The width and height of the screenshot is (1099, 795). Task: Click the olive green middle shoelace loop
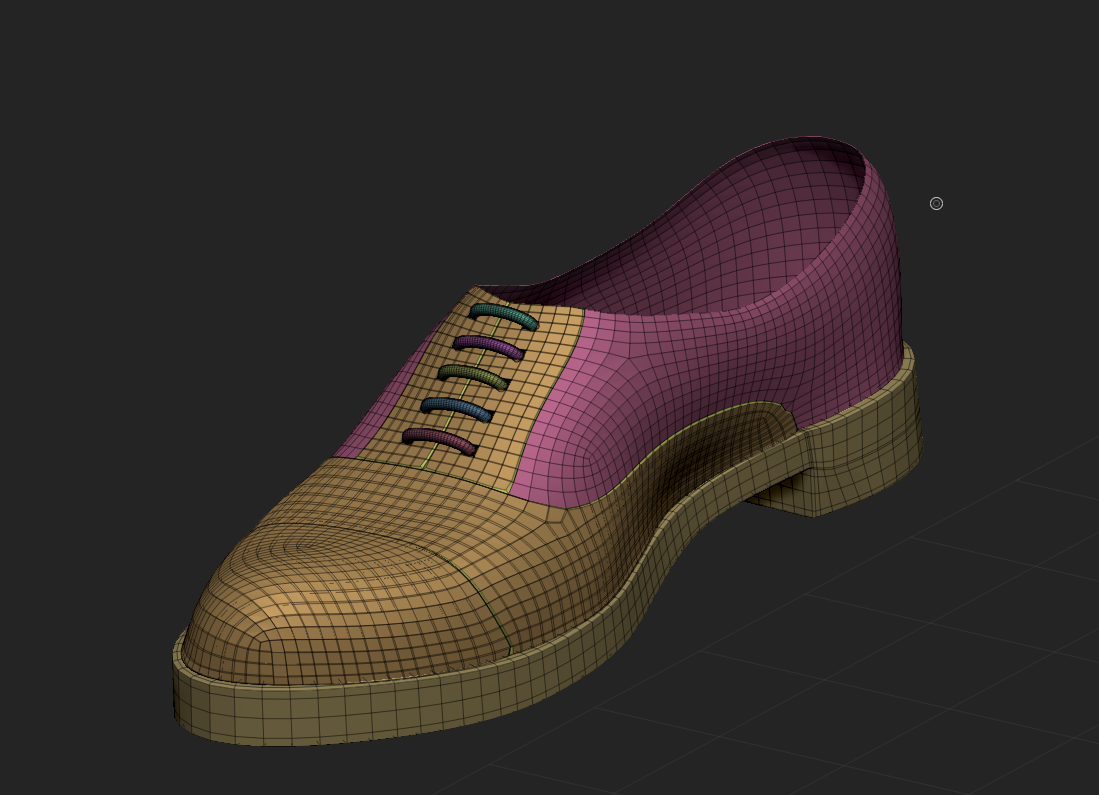473,376
